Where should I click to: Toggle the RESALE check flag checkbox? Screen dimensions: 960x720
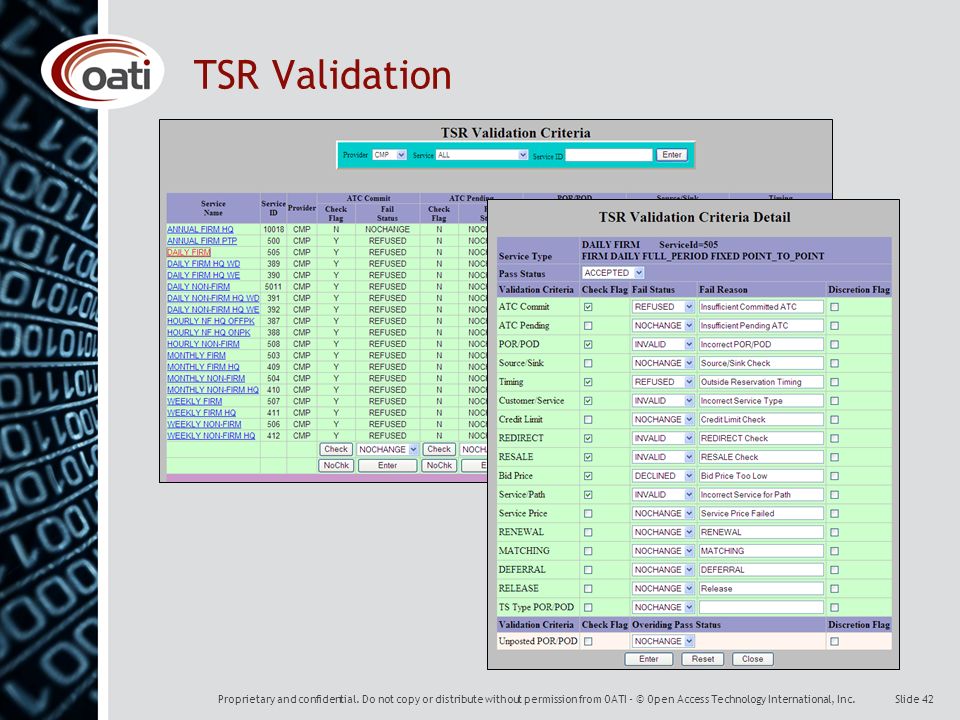point(588,457)
